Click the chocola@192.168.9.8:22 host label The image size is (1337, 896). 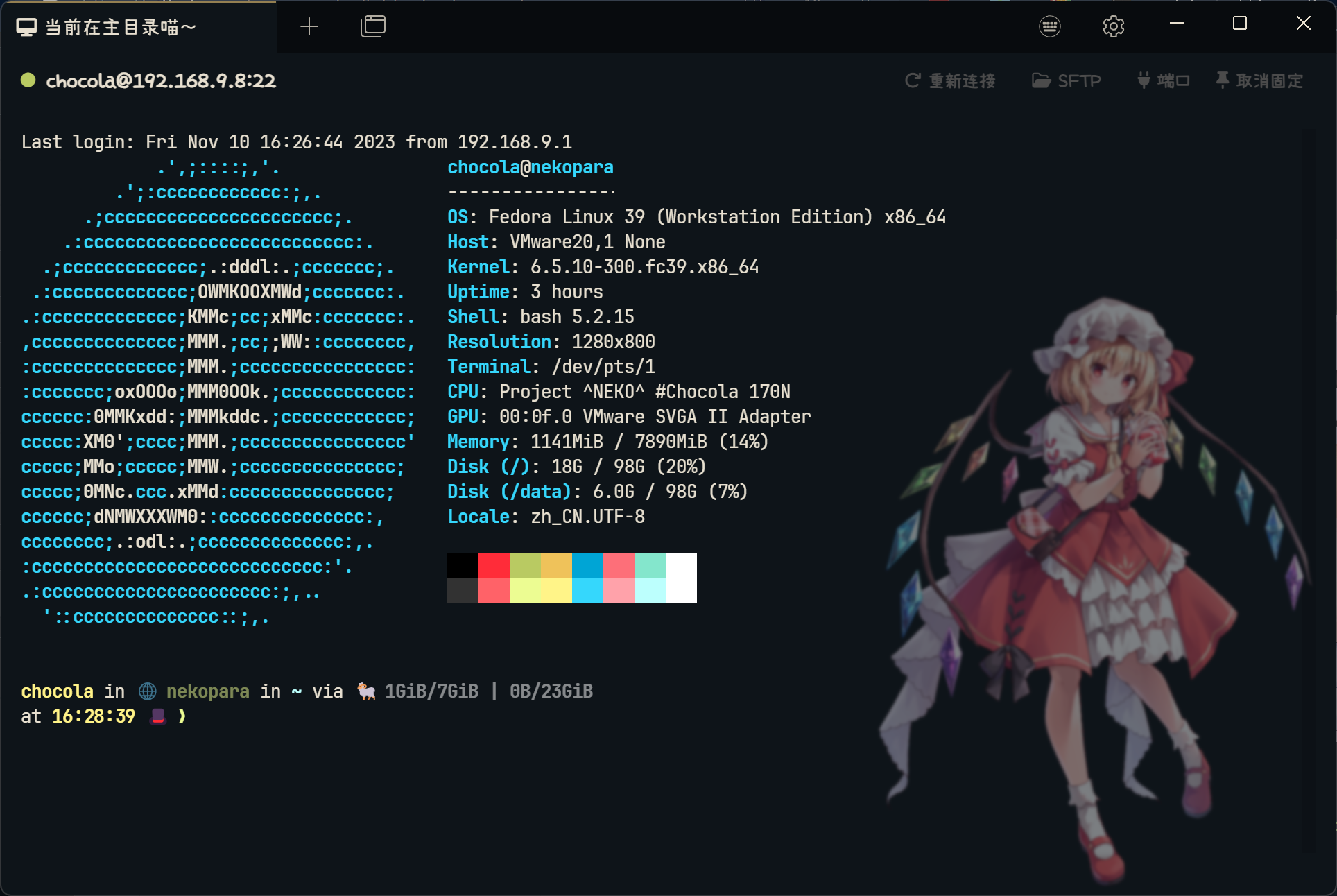point(161,81)
